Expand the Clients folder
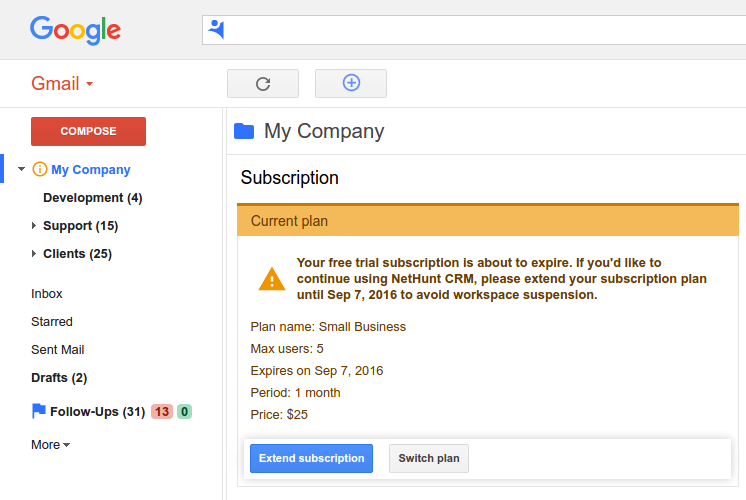Image resolution: width=746 pixels, height=500 pixels. point(34,254)
